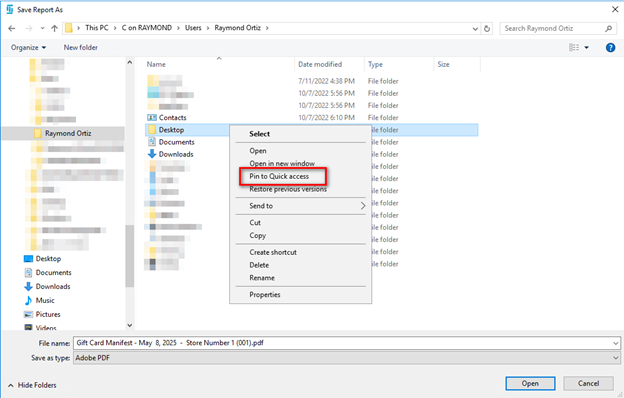
Task: Select the Contacts folder
Action: coord(172,117)
